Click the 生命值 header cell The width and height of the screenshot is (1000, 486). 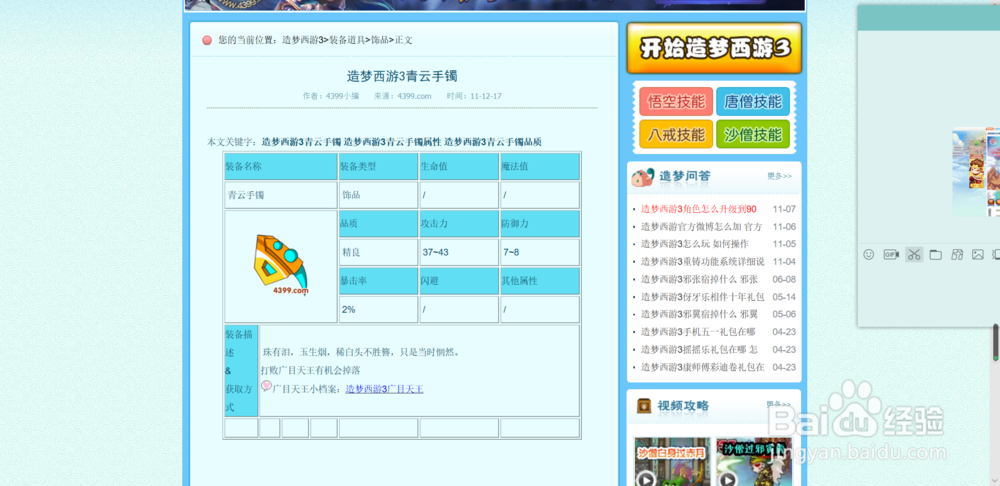click(459, 166)
